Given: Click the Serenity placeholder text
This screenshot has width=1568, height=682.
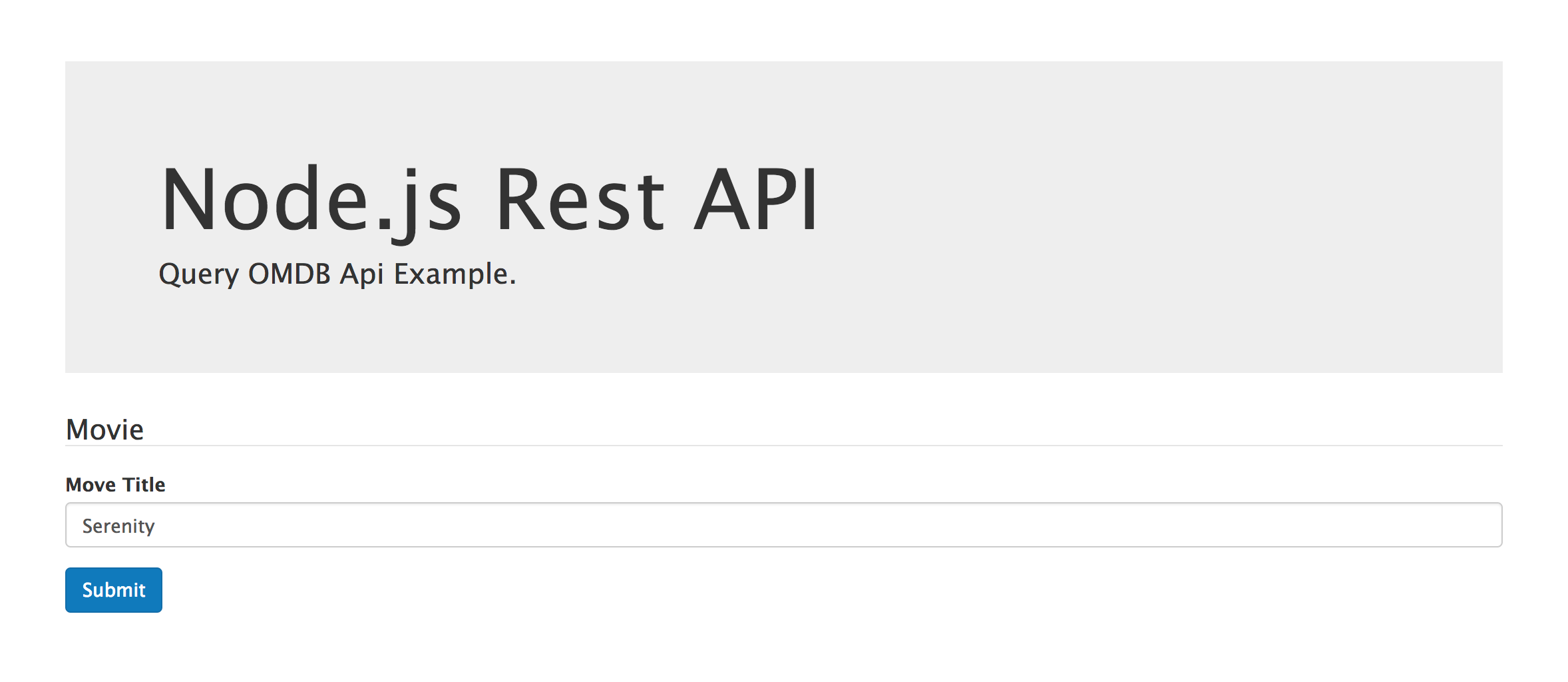Looking at the screenshot, I should [x=118, y=526].
